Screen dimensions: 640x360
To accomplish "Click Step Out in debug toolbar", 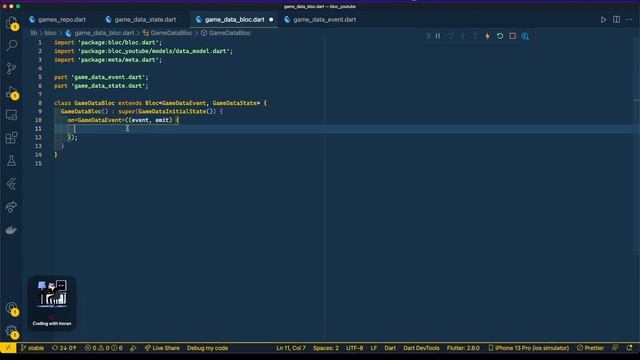I will click(475, 36).
